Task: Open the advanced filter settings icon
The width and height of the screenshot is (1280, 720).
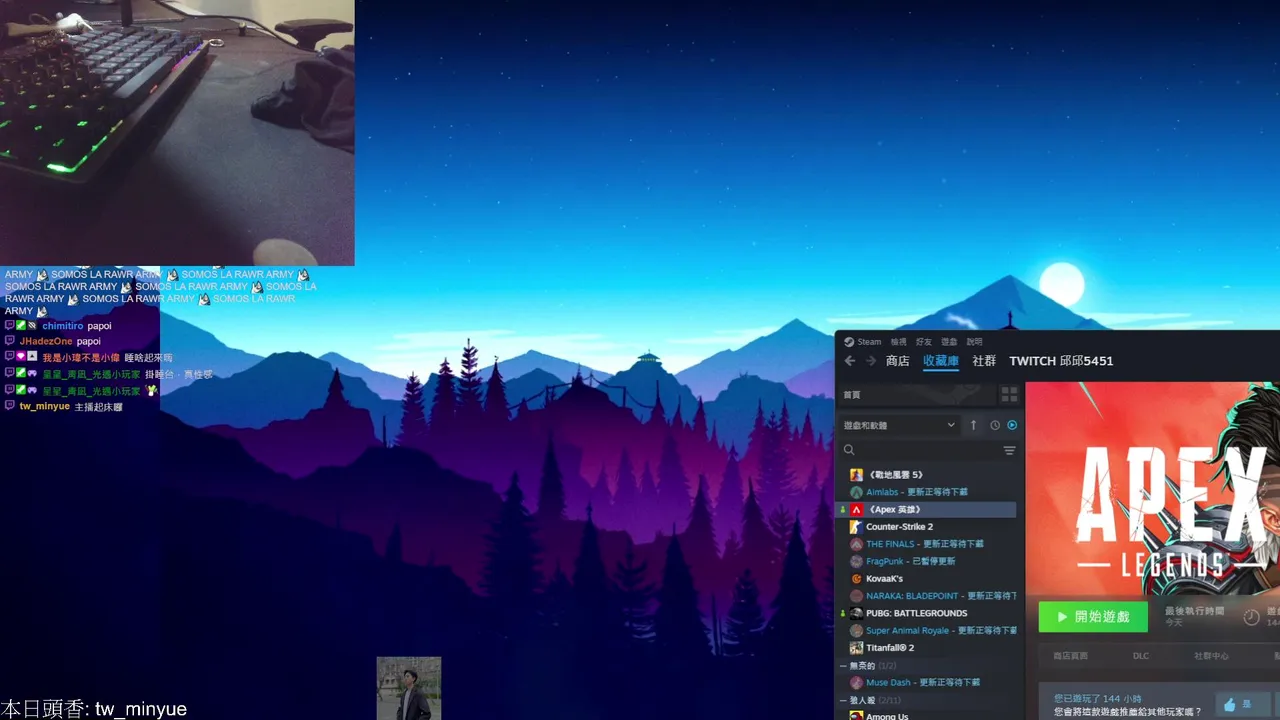Action: [1010, 451]
